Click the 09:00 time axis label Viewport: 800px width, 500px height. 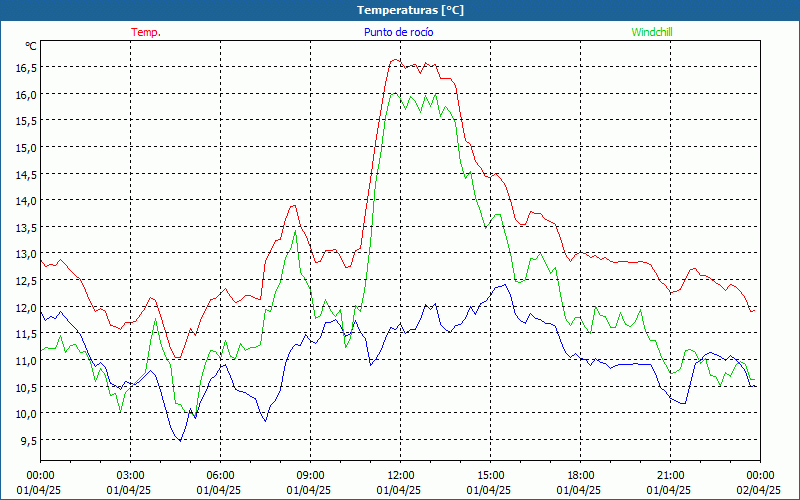(x=310, y=476)
